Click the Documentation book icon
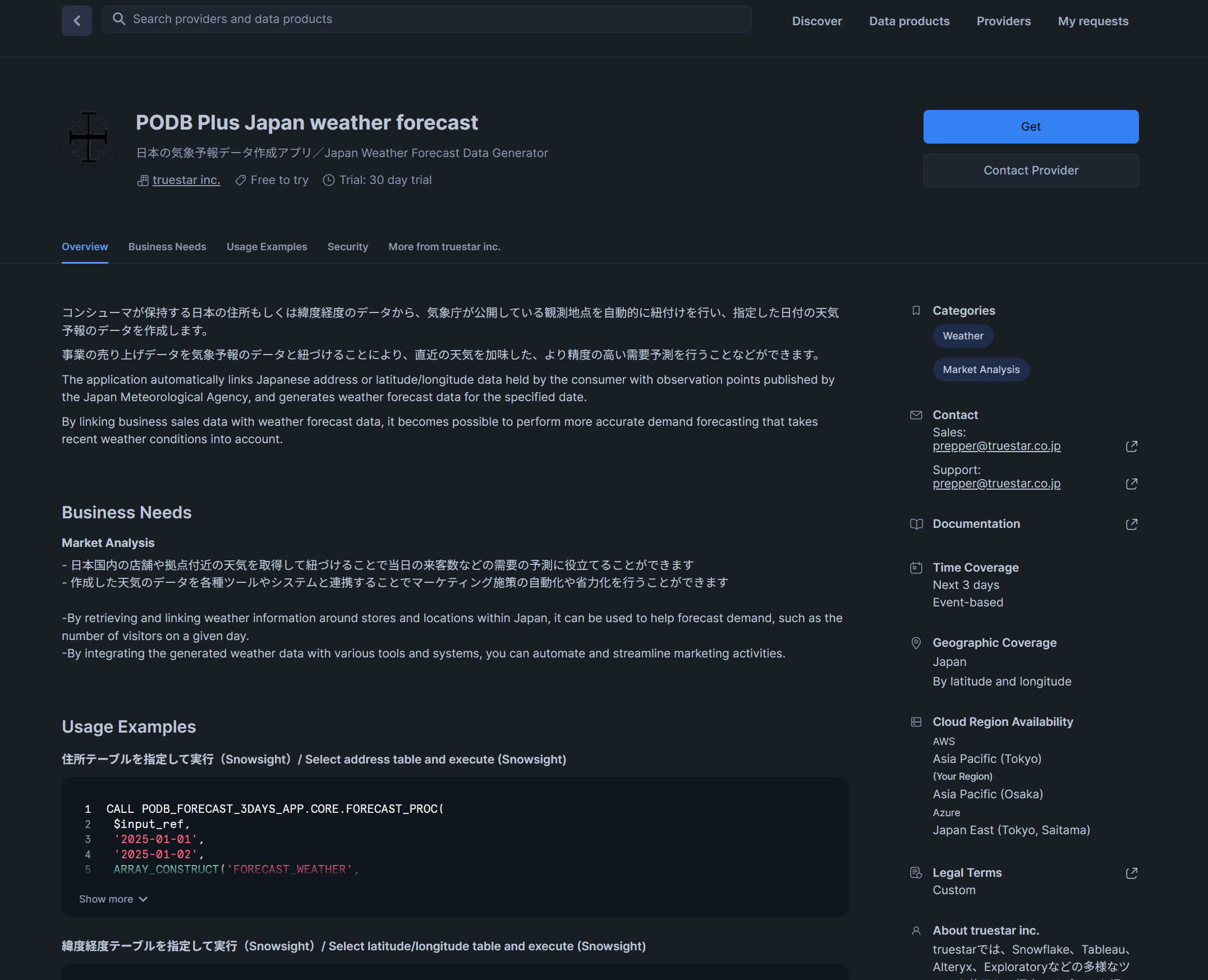1208x980 pixels. [x=916, y=524]
